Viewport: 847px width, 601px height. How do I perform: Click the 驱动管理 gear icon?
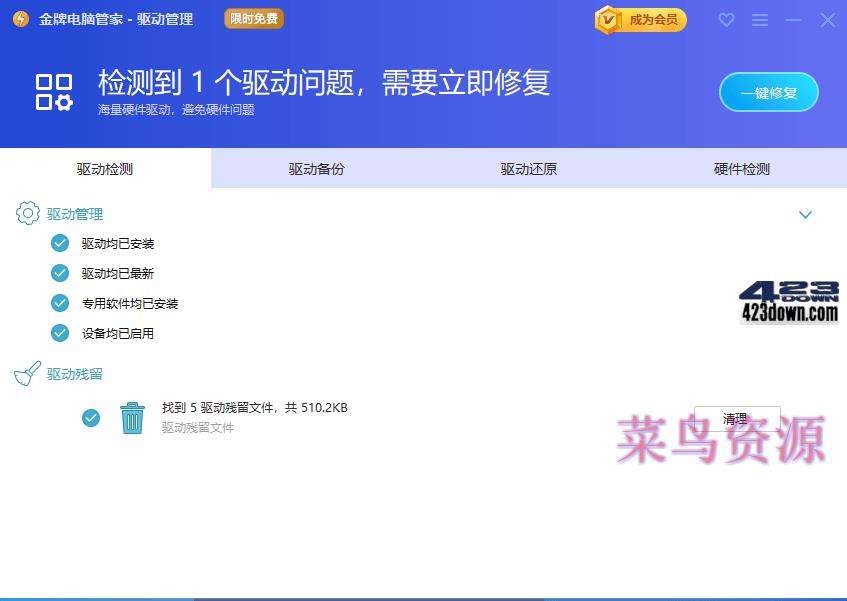tap(27, 213)
